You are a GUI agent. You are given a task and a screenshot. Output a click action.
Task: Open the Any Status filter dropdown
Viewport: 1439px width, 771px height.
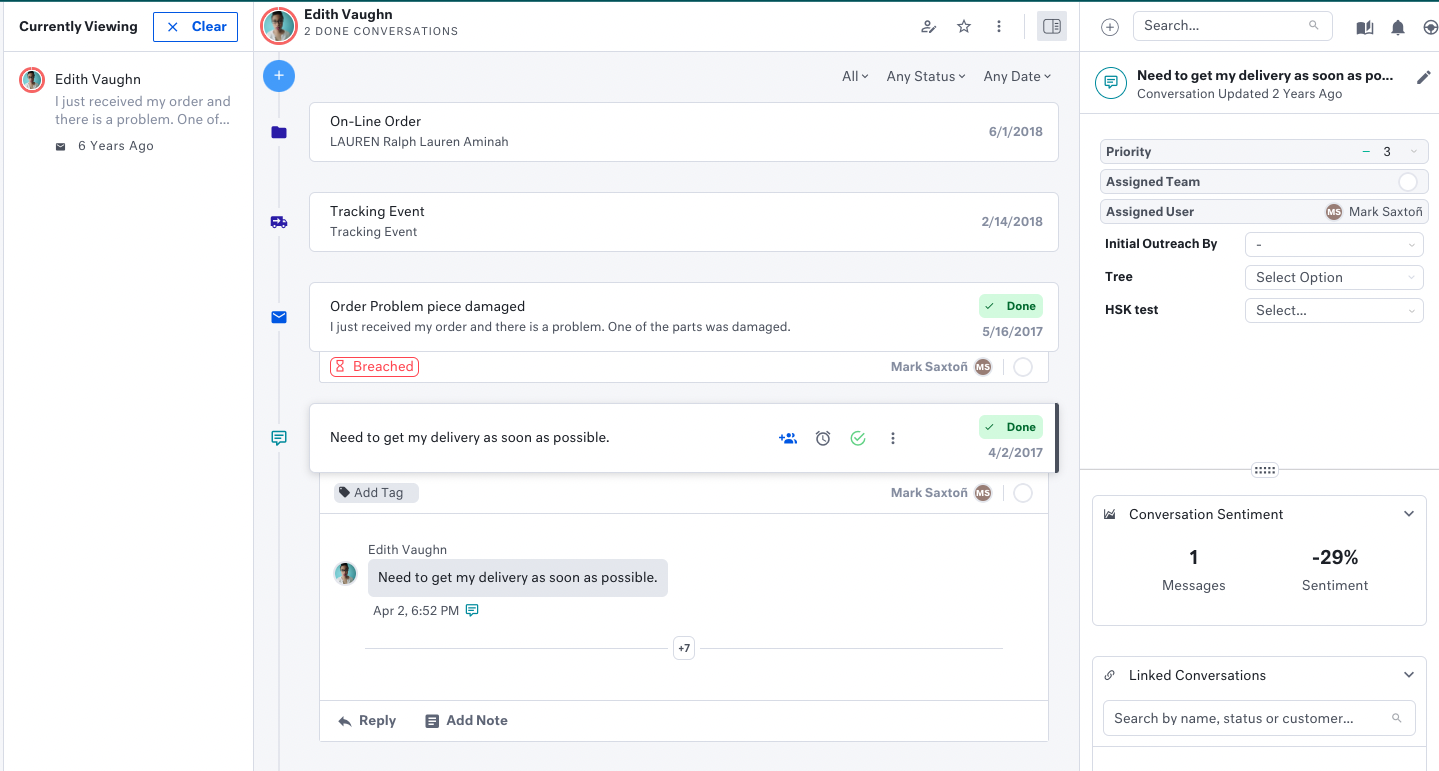(925, 75)
